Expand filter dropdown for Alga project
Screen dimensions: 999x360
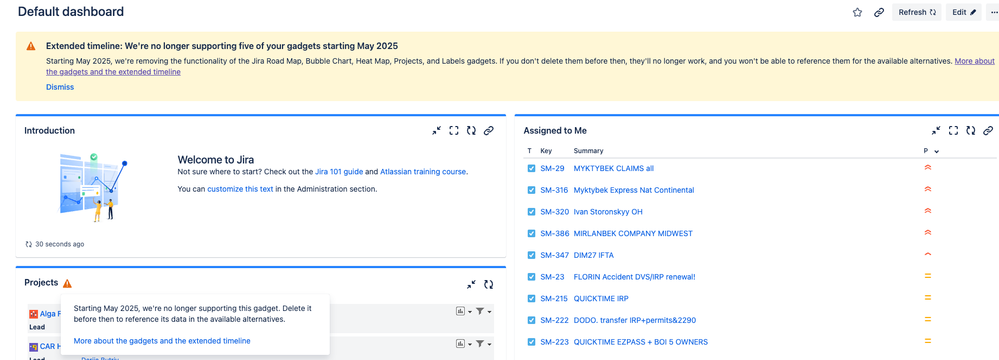point(484,311)
